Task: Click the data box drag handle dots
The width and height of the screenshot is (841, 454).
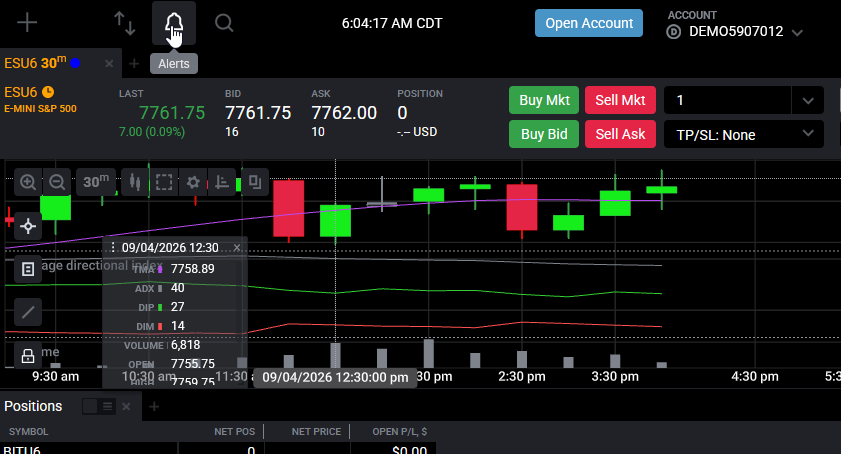Action: tap(113, 247)
